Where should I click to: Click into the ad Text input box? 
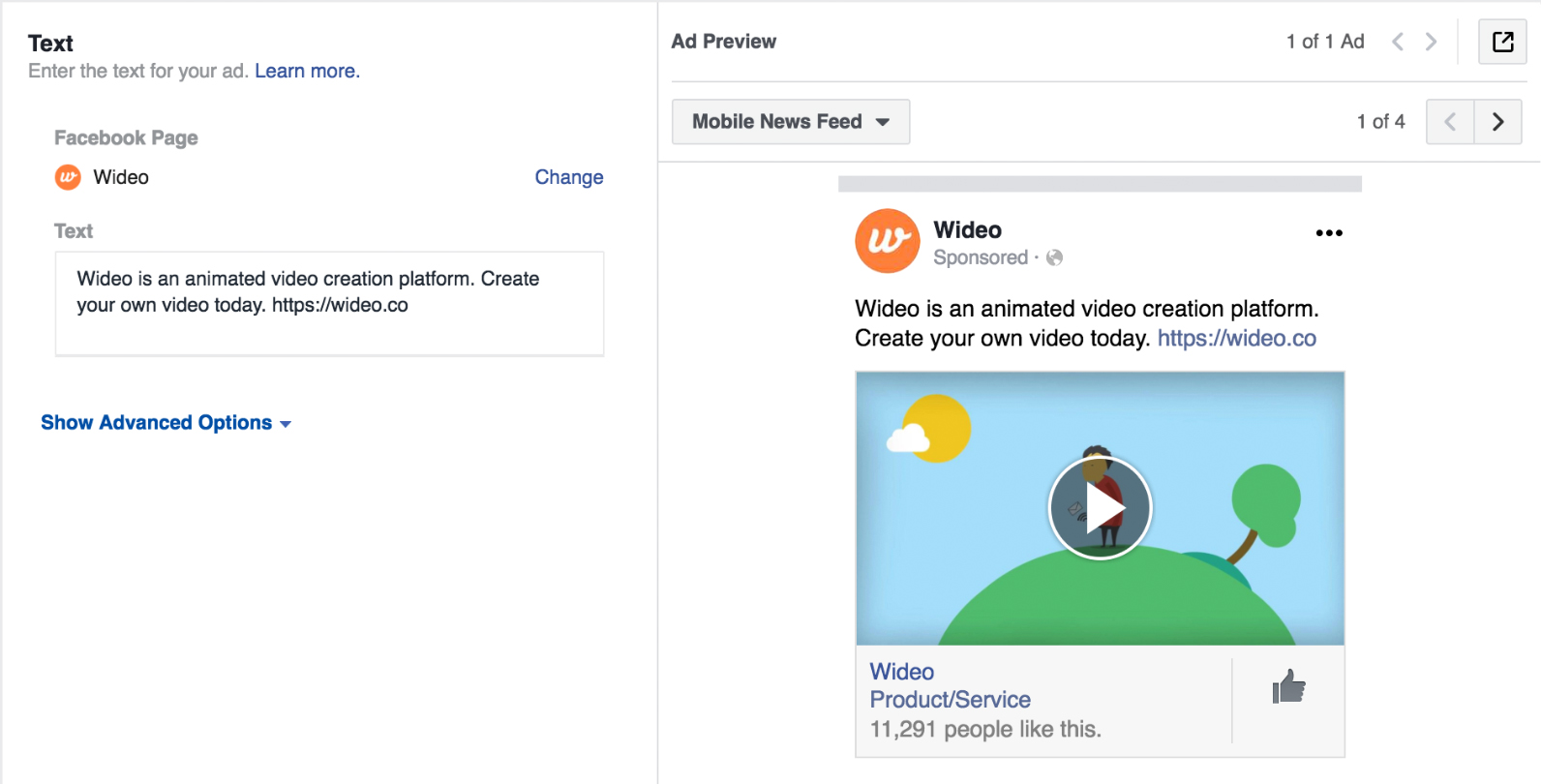coord(330,304)
